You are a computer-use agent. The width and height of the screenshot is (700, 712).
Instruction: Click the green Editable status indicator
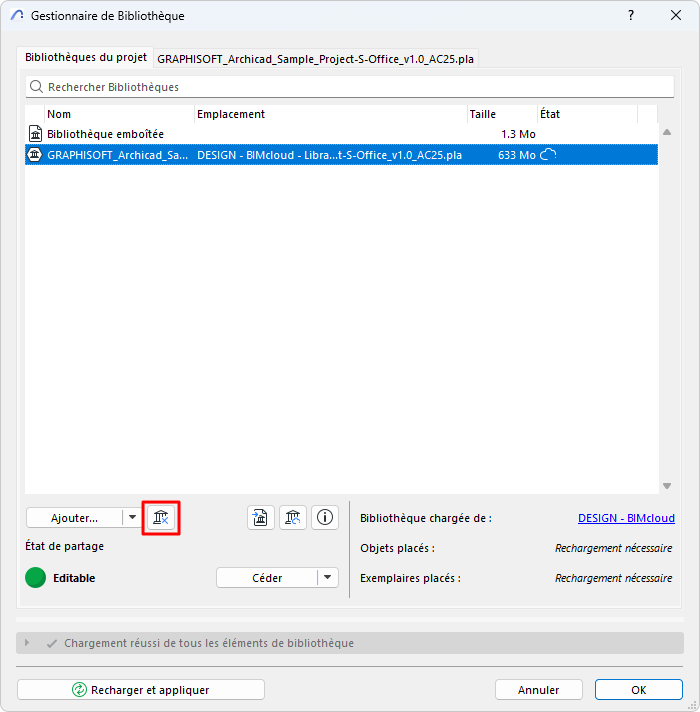35,578
